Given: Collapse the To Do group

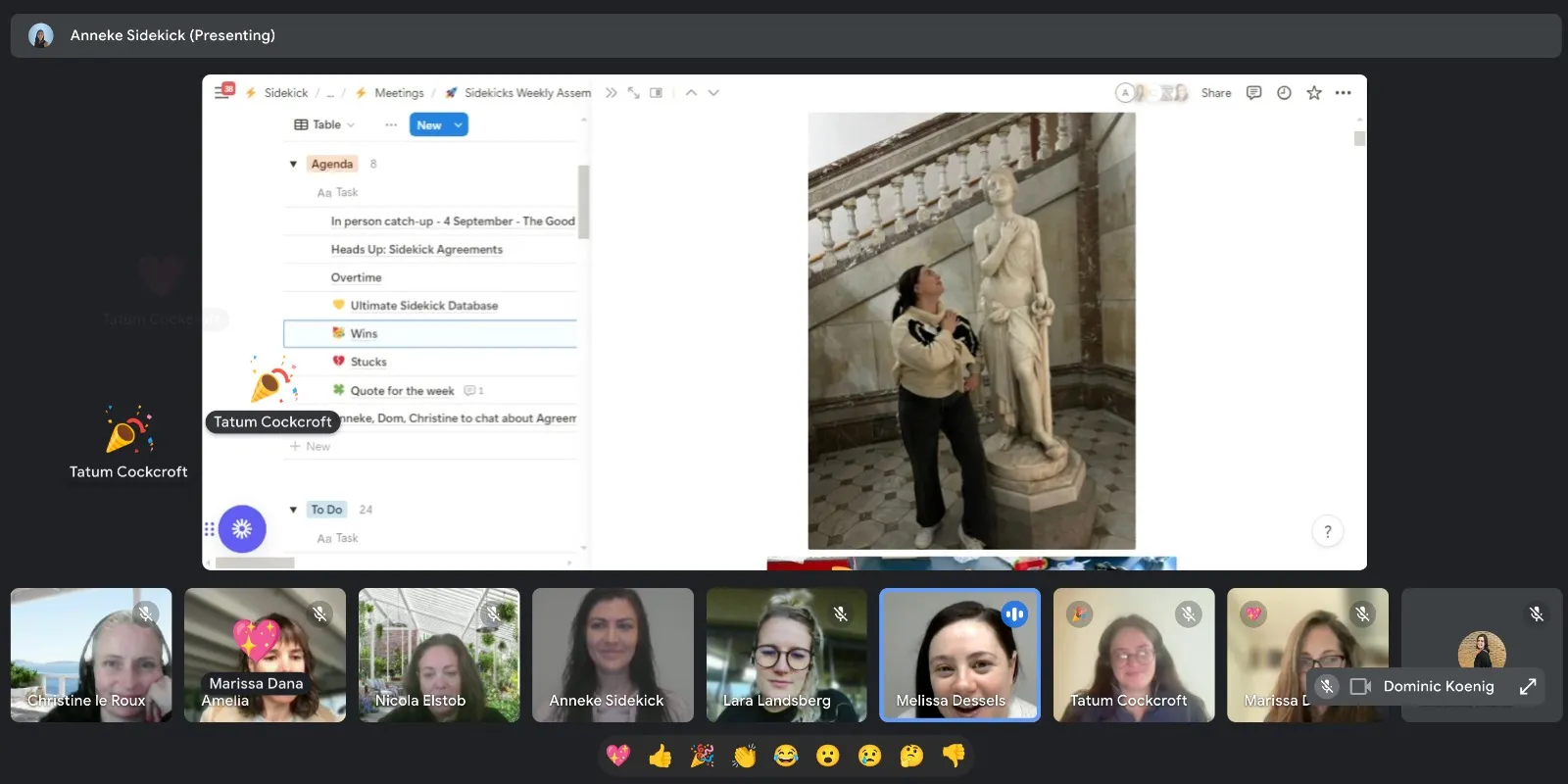Looking at the screenshot, I should click(293, 510).
